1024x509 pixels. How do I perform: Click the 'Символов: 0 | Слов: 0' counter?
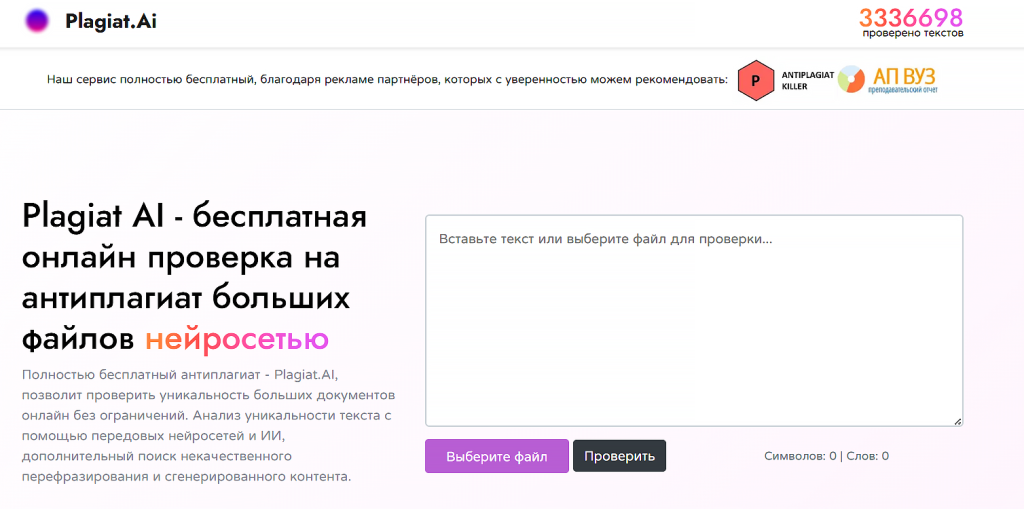coord(826,456)
